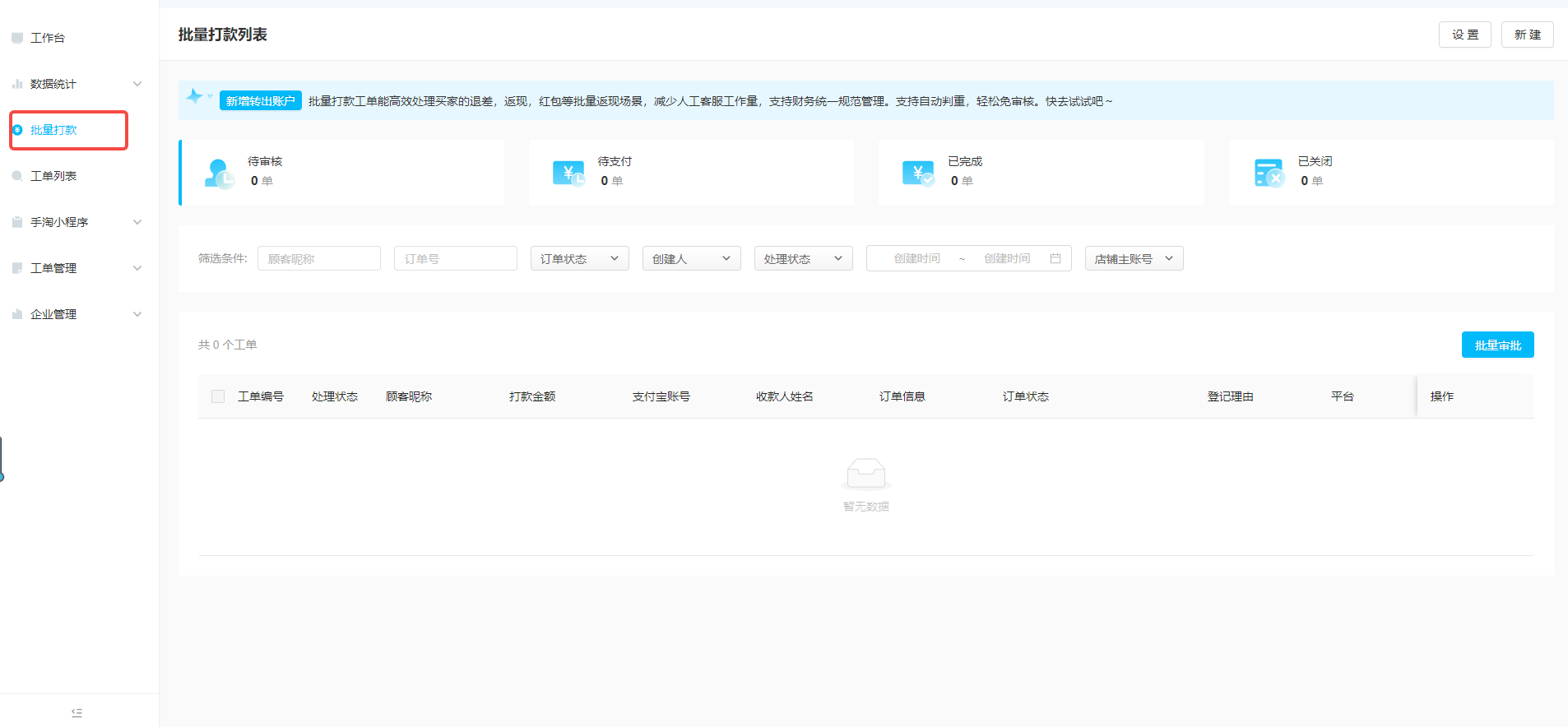Open the 订单状态 filter dropdown
This screenshot has height=727, width=1568.
[580, 258]
